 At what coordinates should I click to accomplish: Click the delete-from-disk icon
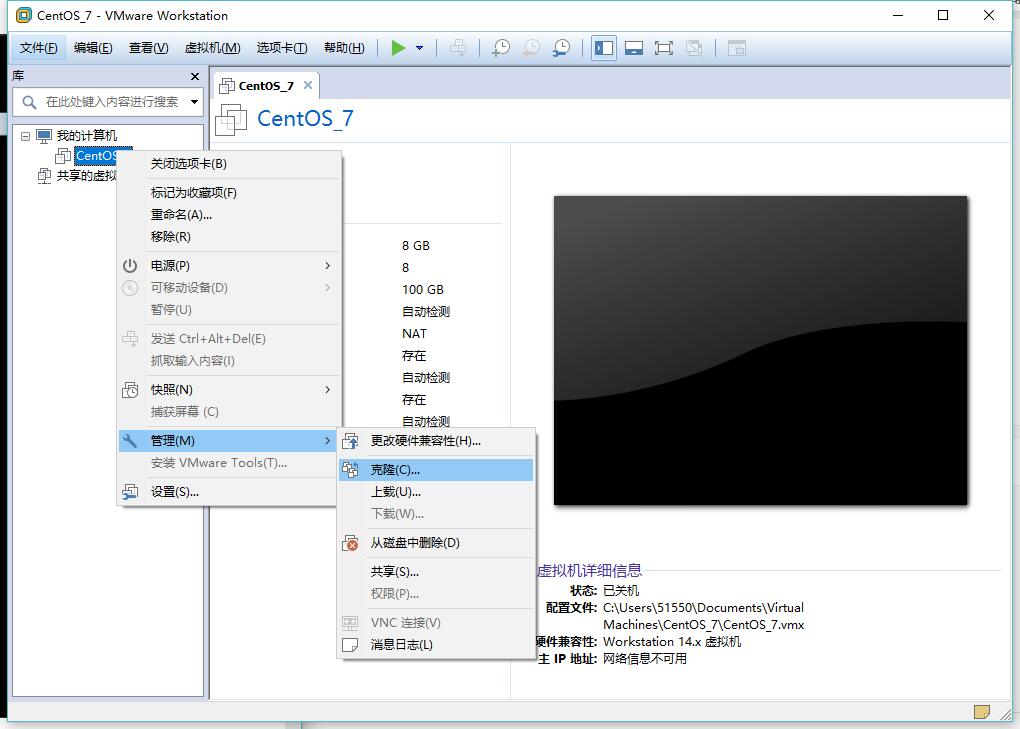350,543
